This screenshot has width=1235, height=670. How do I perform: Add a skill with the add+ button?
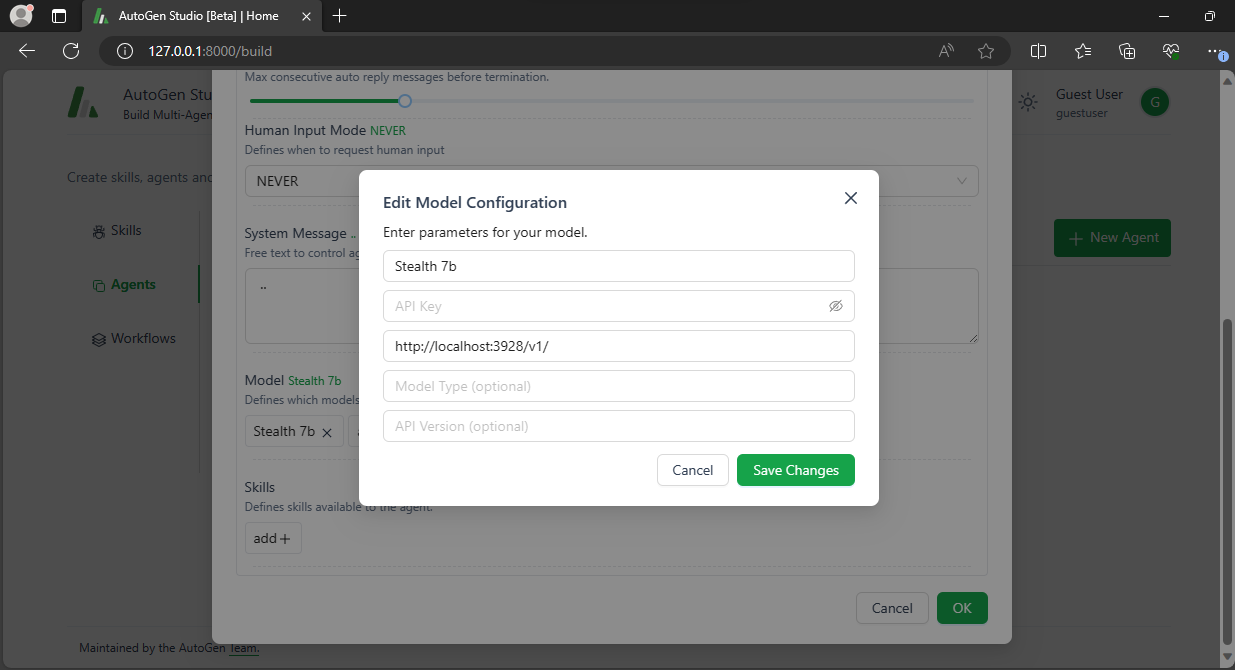click(x=273, y=538)
